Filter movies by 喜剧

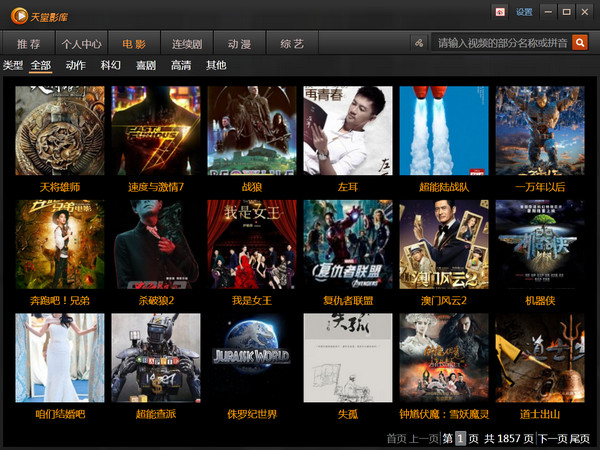[146, 65]
